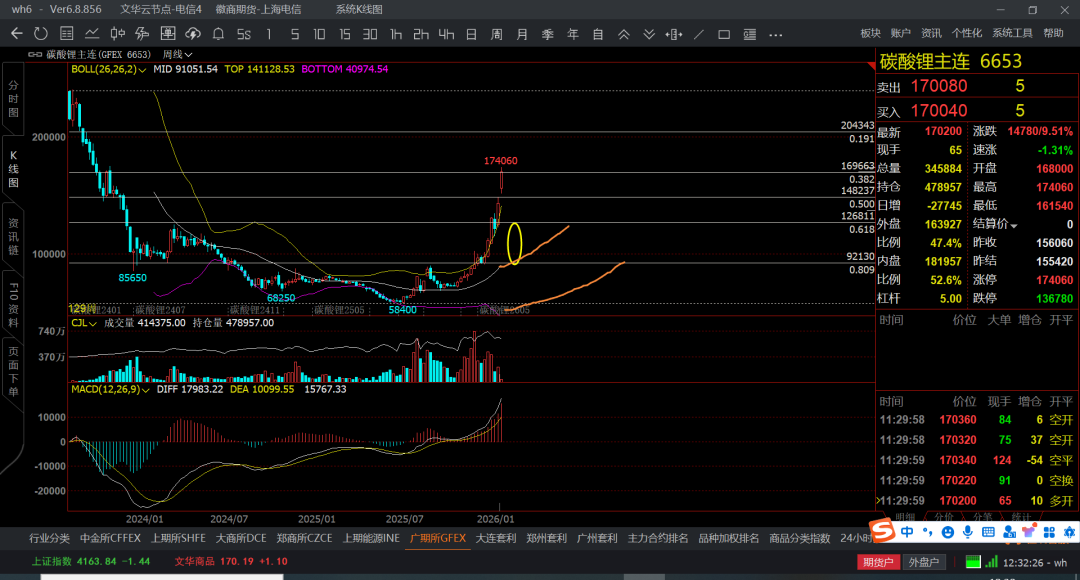Open the quote list table icon

pyautogui.click(x=67, y=33)
